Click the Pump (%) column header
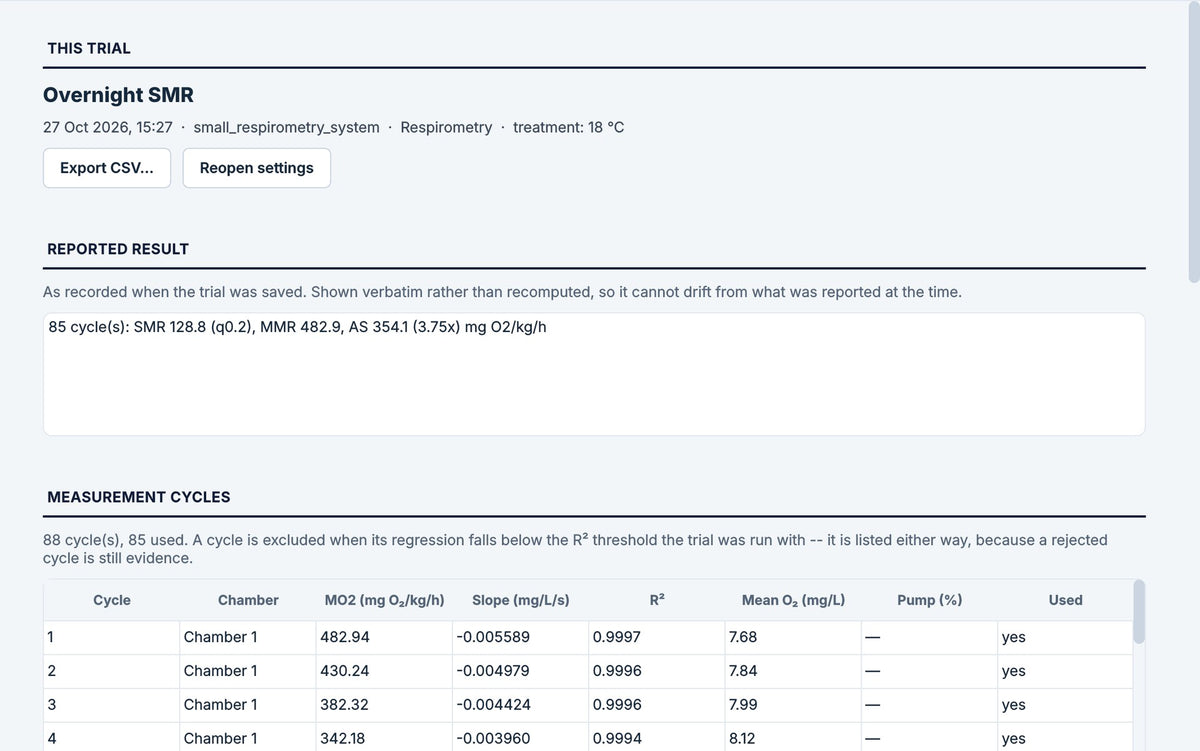The height and width of the screenshot is (751, 1200). [930, 600]
